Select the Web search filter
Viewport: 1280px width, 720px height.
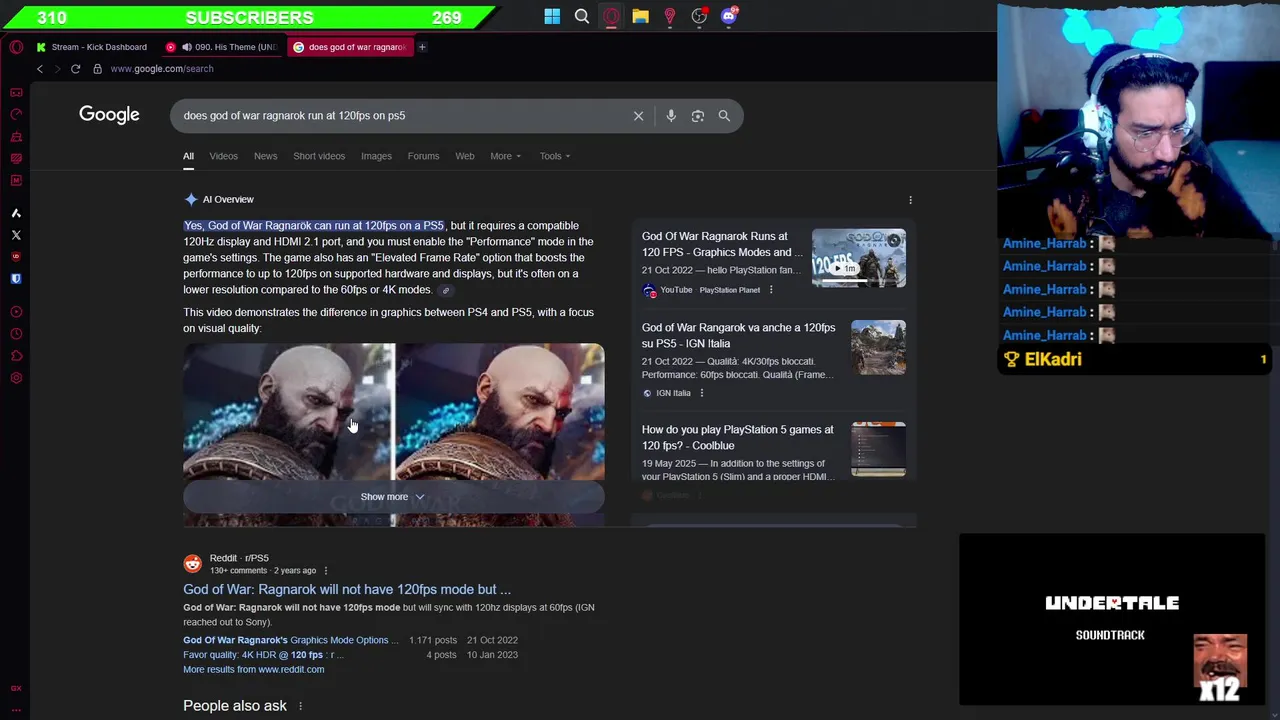[x=465, y=156]
